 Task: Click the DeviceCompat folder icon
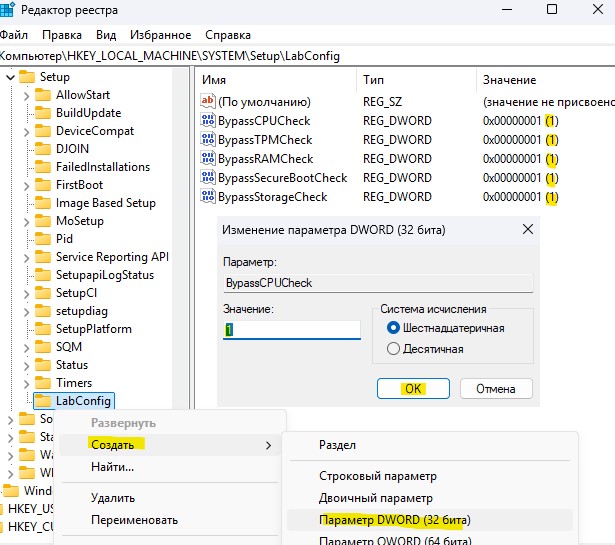point(43,131)
